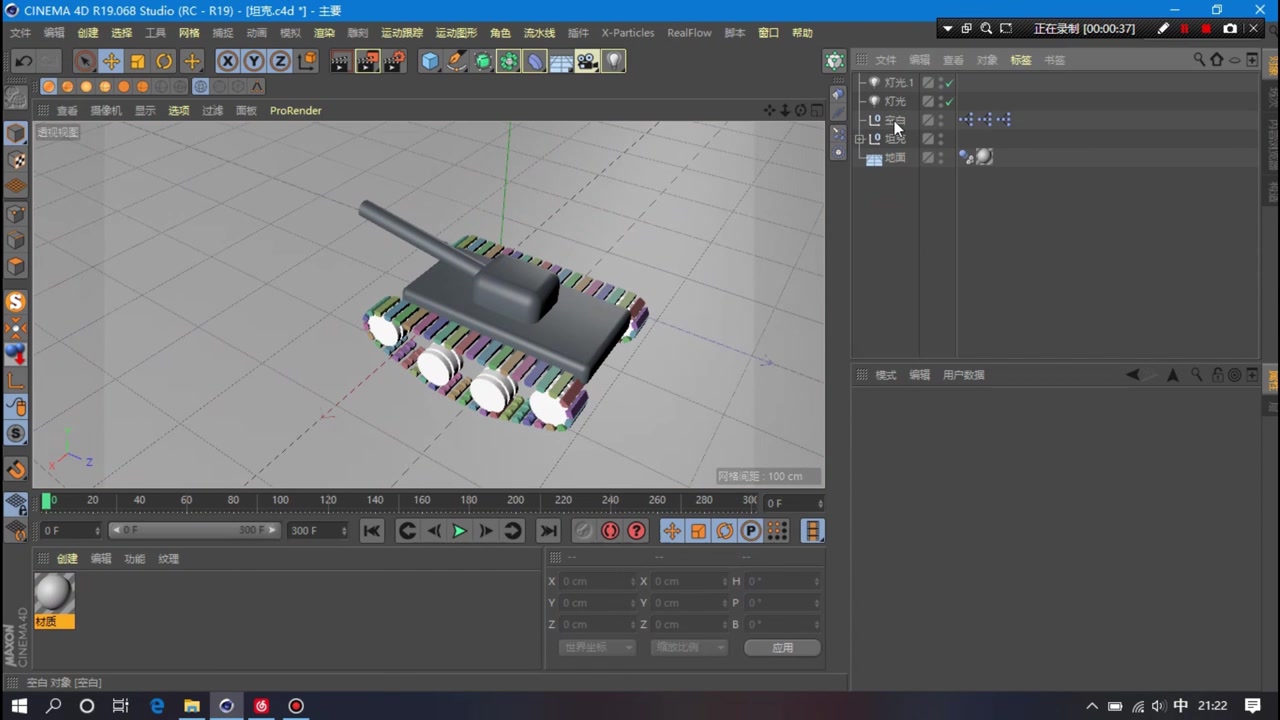Image resolution: width=1280 pixels, height=720 pixels.
Task: Toggle the green checkmark on 灯光.1 layer
Action: (946, 83)
